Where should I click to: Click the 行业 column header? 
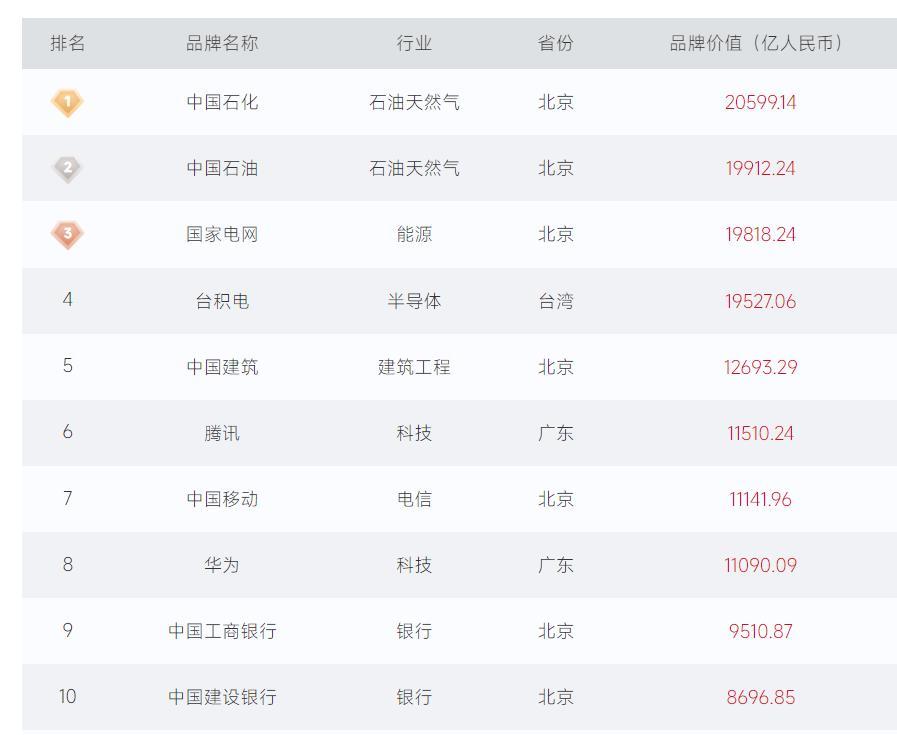tap(414, 43)
